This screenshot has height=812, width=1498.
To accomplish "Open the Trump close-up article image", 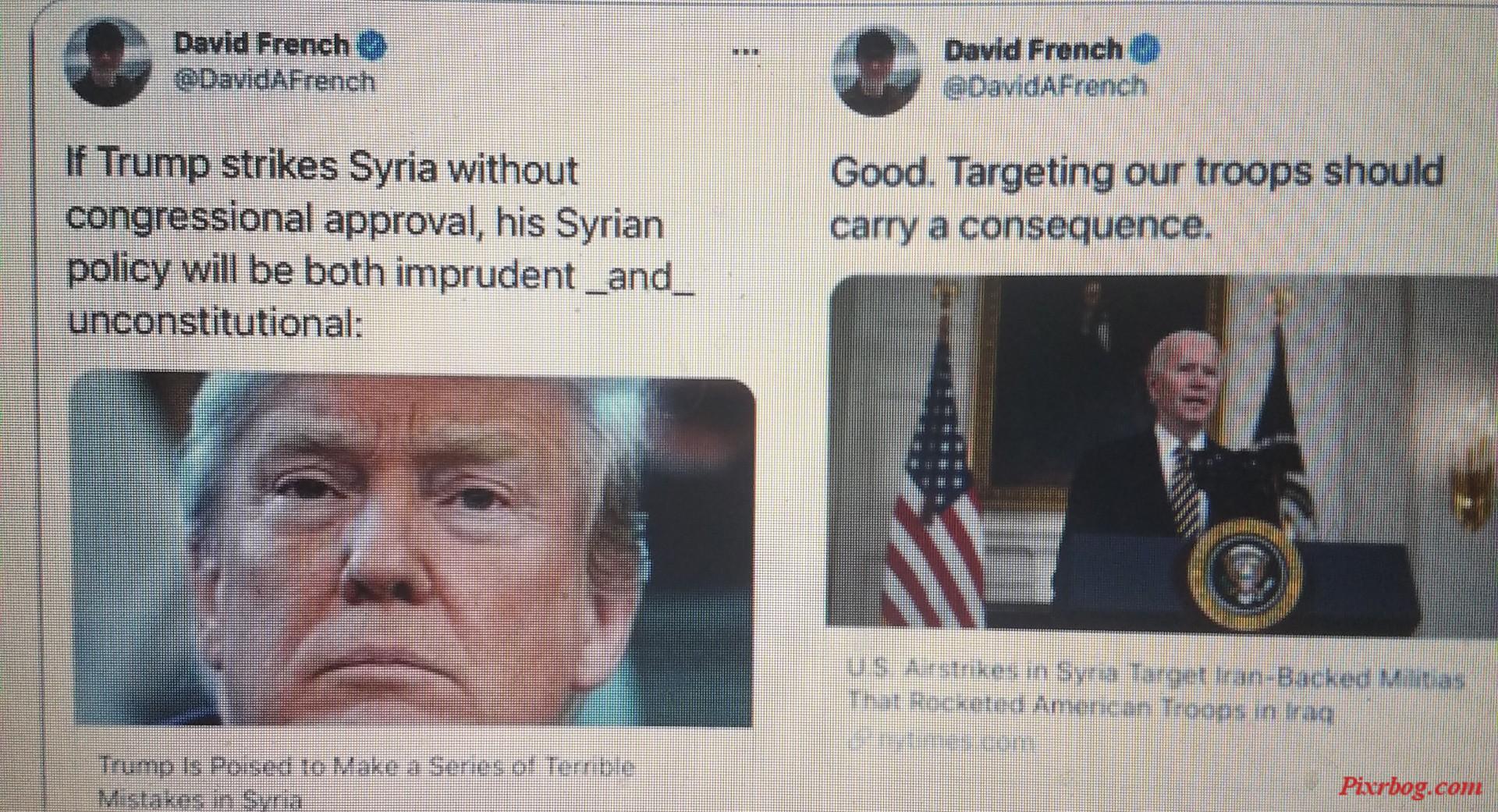I will 414,549.
